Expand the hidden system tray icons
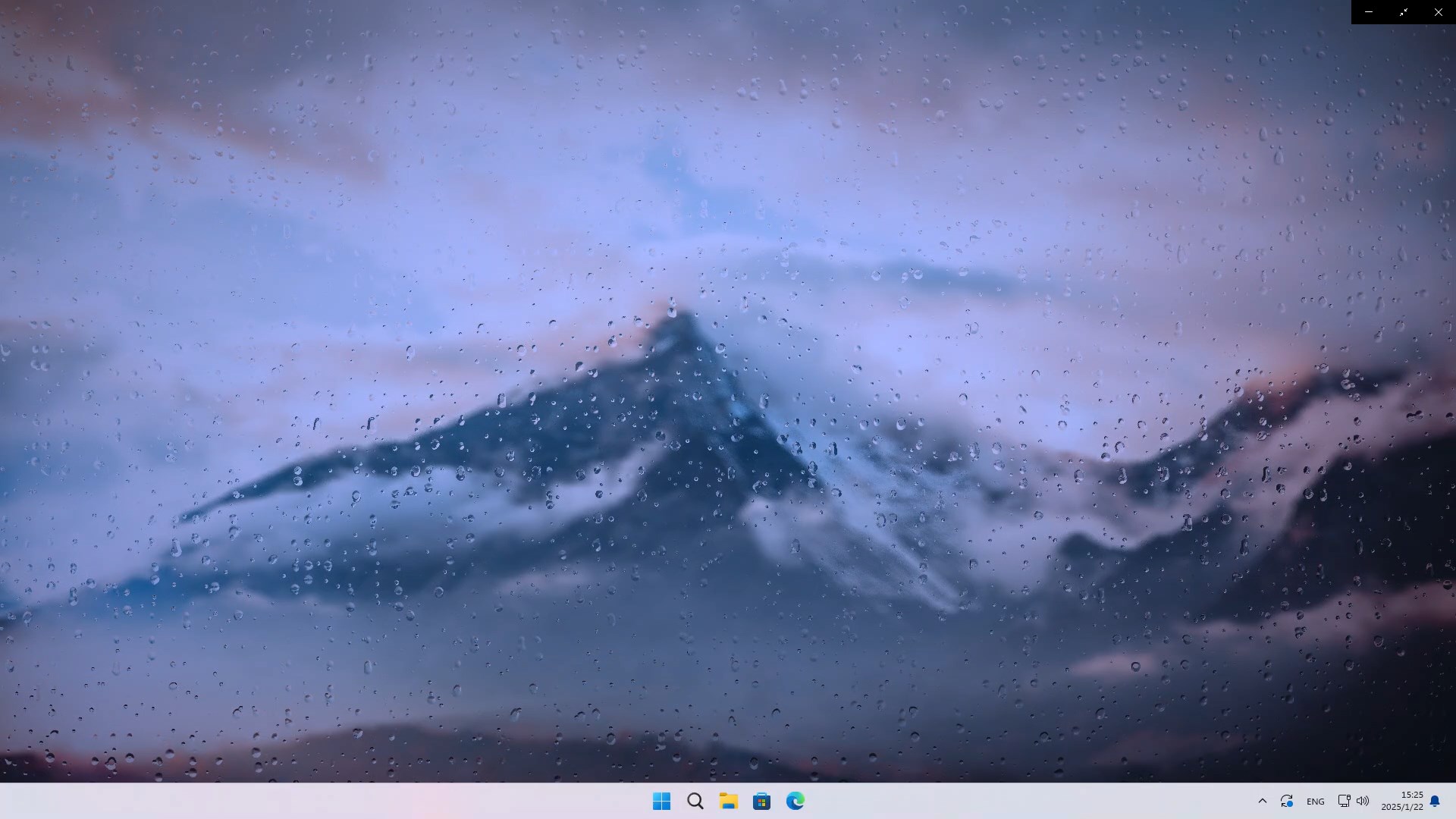 click(x=1262, y=801)
